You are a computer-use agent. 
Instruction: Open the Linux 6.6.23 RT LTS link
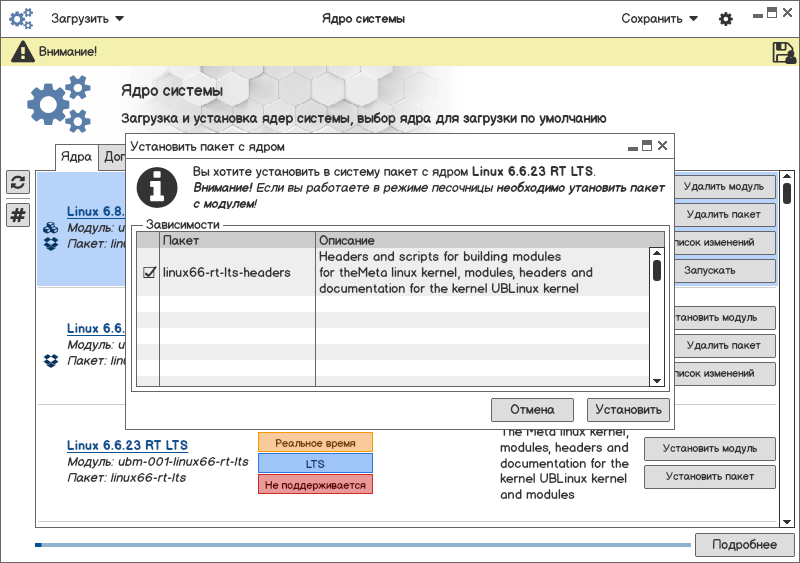(127, 445)
